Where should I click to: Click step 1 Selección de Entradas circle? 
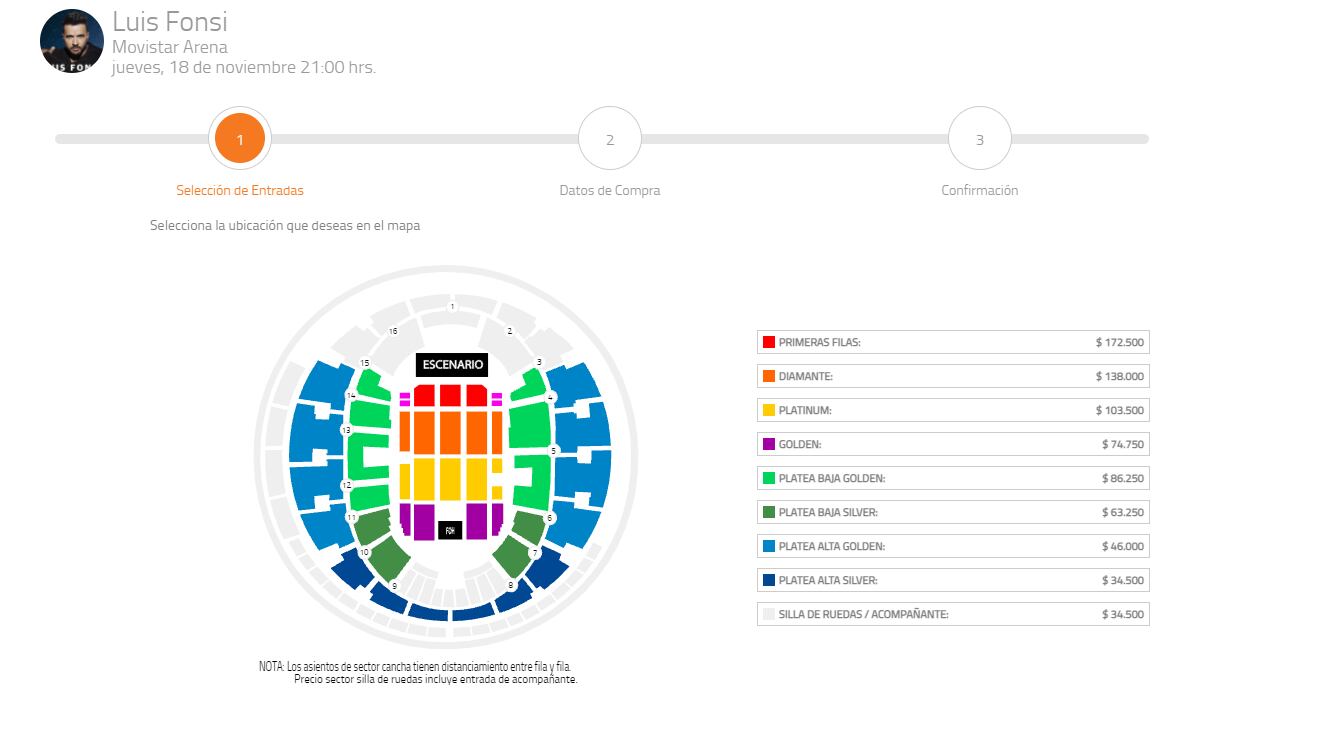(x=240, y=139)
